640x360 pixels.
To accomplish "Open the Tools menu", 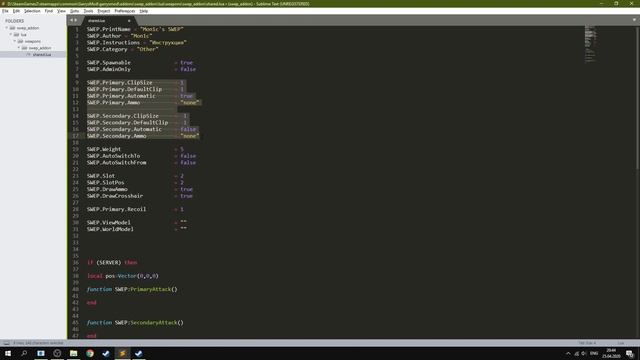I will pos(88,11).
